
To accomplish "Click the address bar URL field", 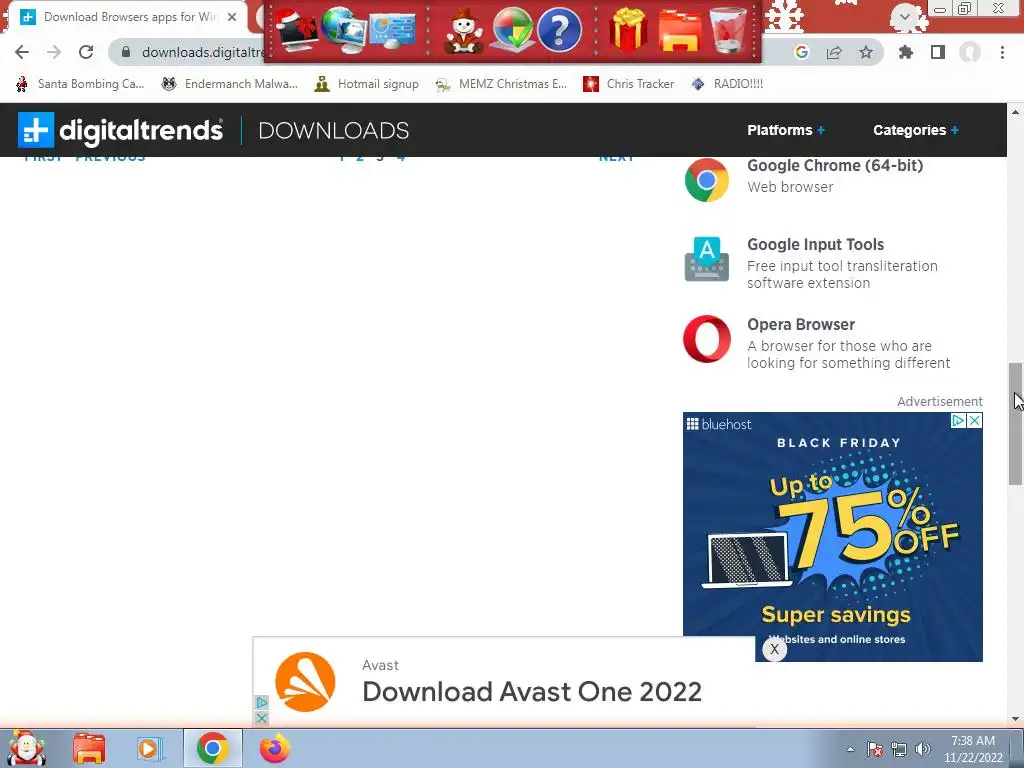I will [202, 52].
